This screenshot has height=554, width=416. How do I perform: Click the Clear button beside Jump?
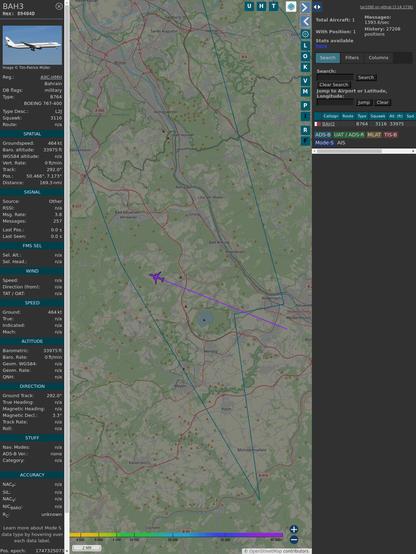pyautogui.click(x=382, y=102)
